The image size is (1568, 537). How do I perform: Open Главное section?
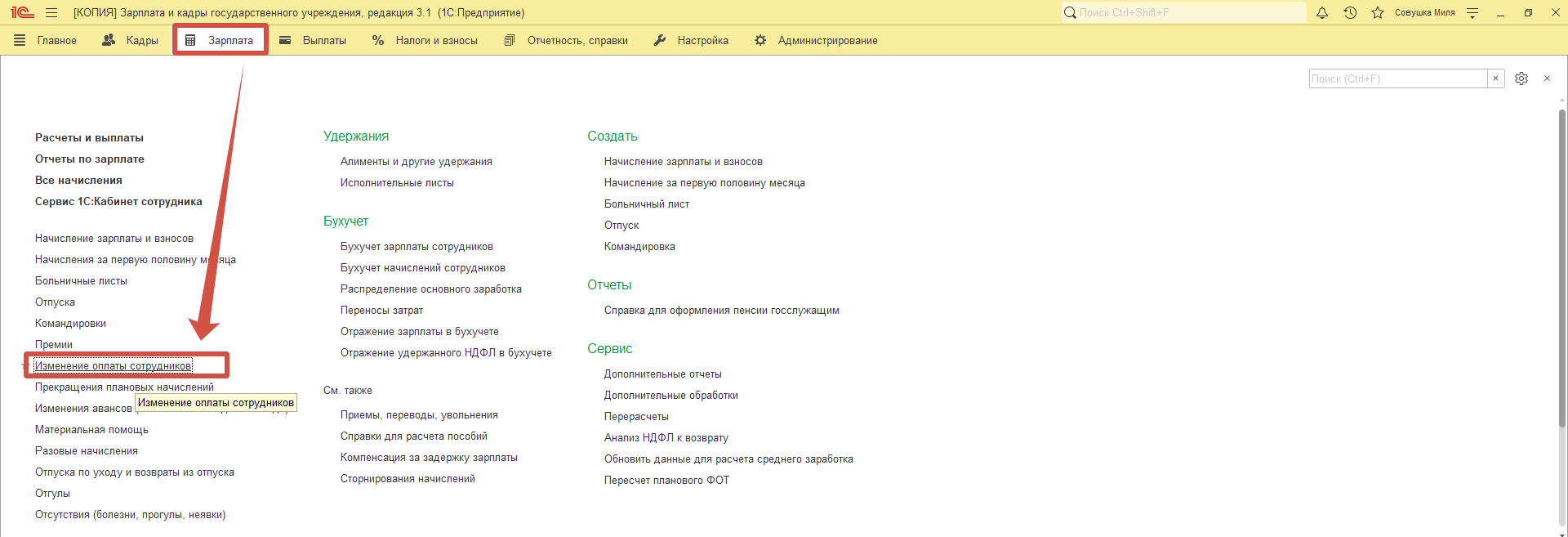point(46,40)
